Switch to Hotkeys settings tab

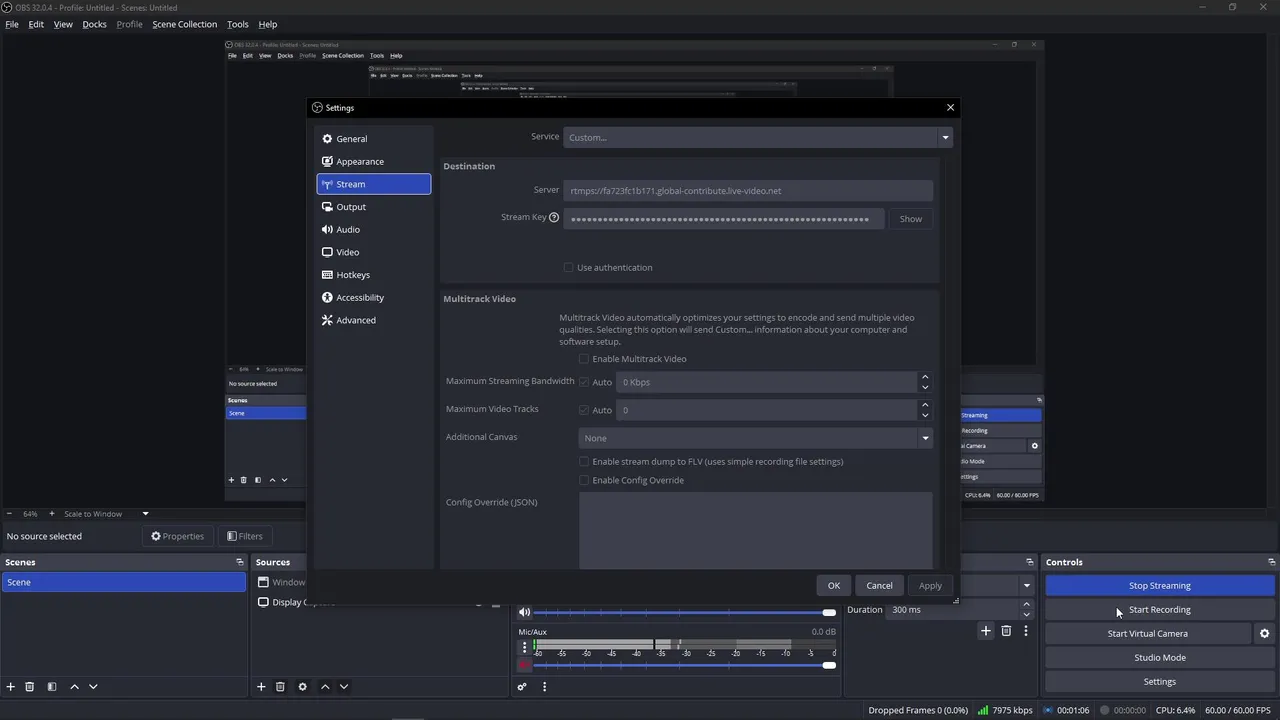tap(374, 275)
